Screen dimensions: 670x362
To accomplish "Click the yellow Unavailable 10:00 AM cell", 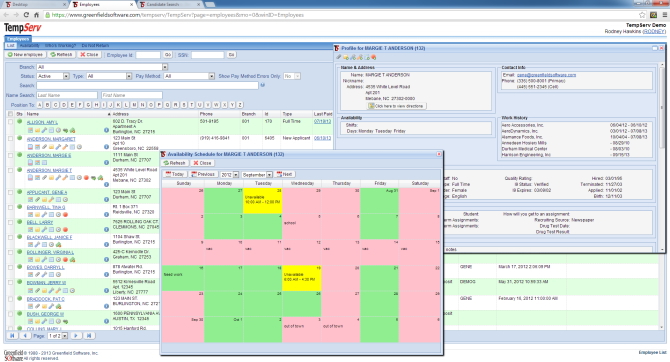I will point(262,200).
